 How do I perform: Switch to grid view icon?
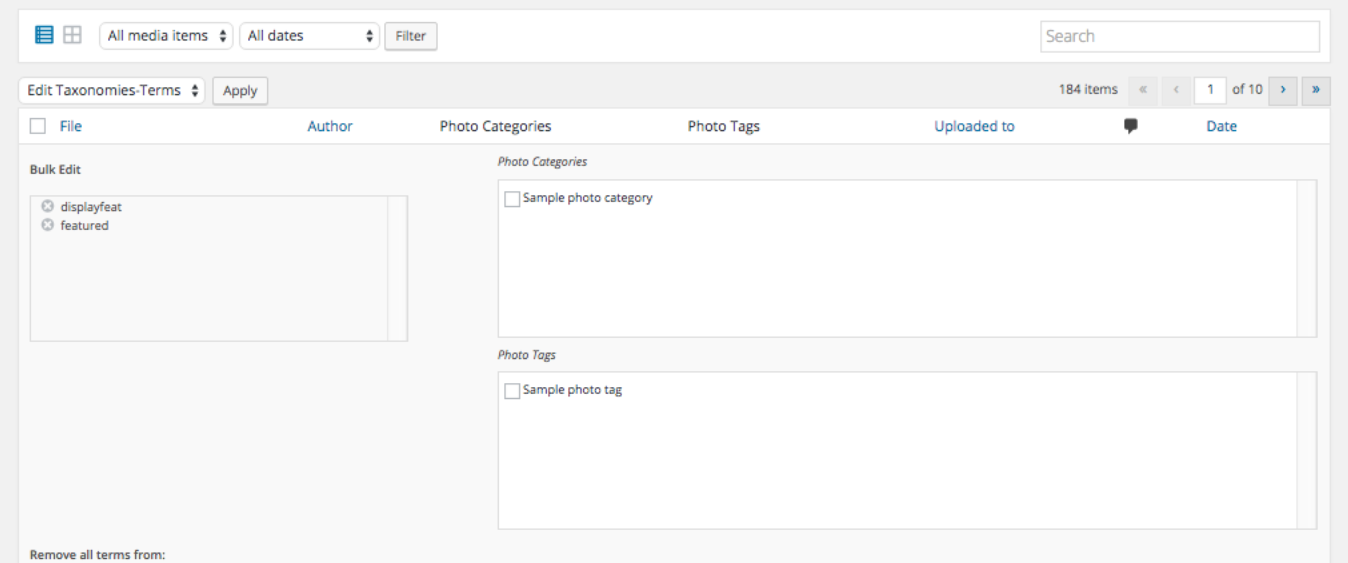pyautogui.click(x=72, y=35)
